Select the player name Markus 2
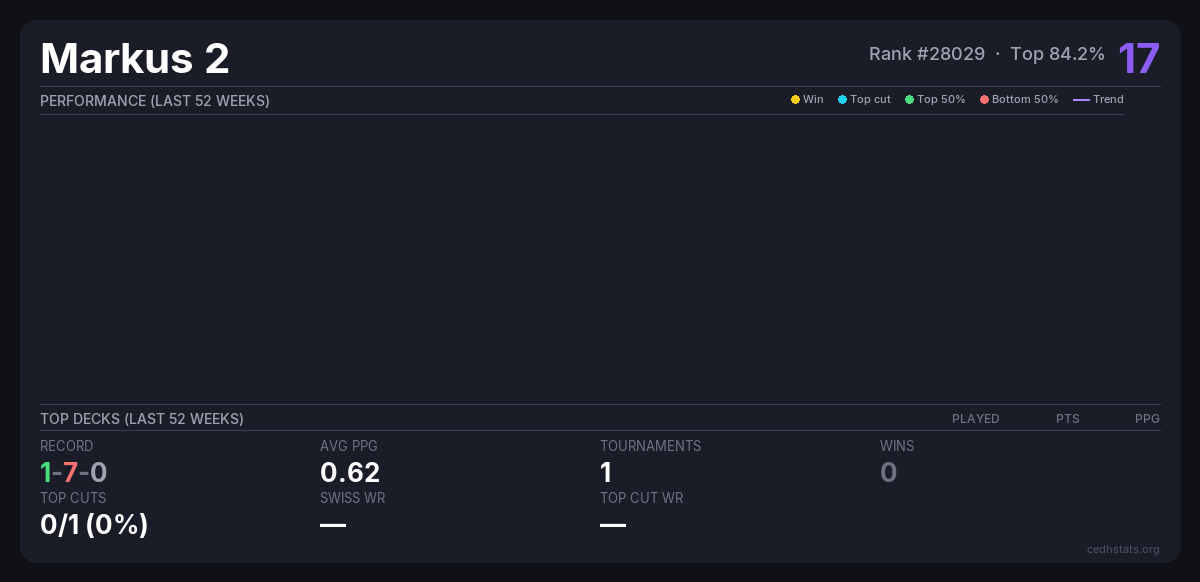The width and height of the screenshot is (1200, 582). pos(135,58)
